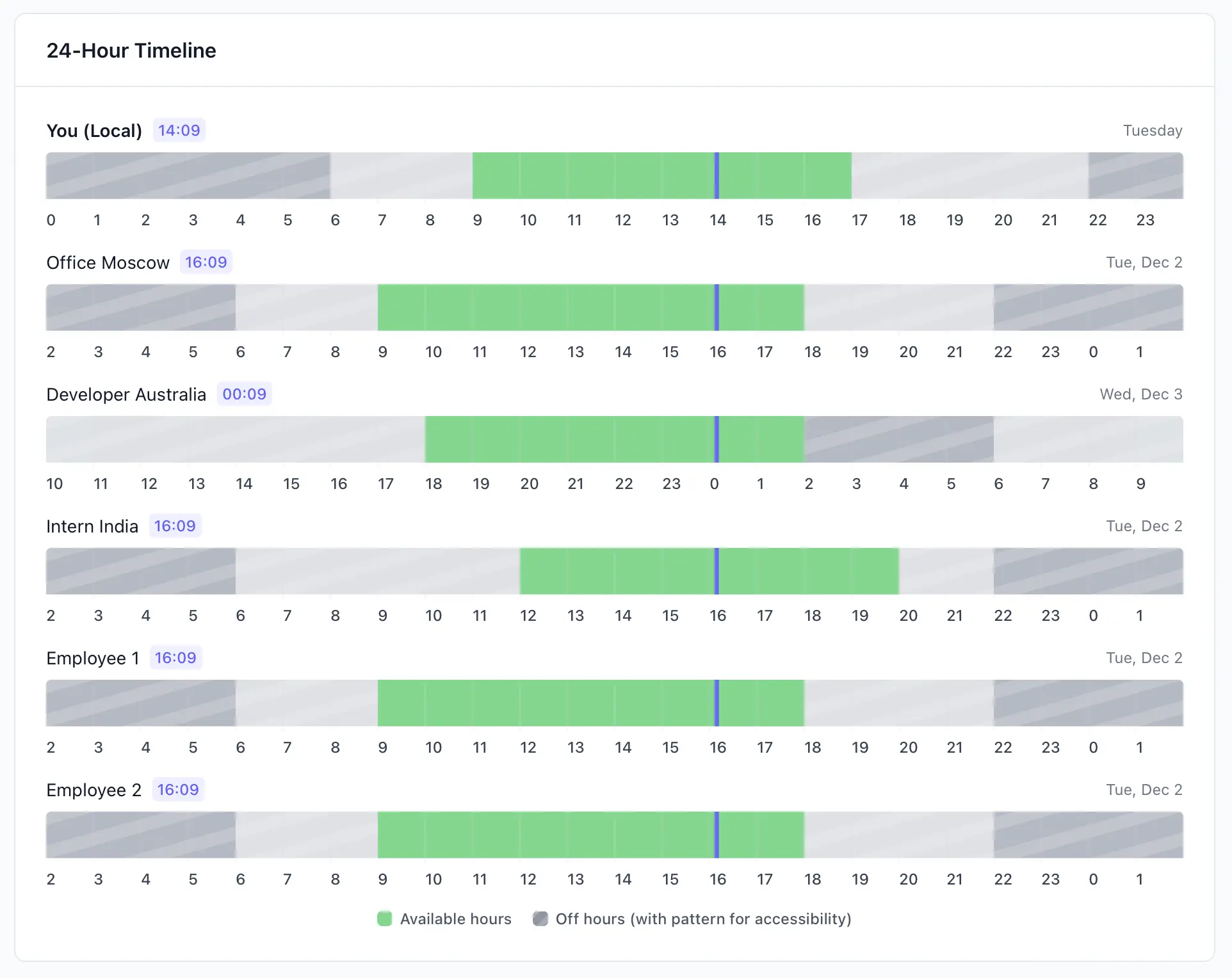
Task: Click the 00:09 badge for Developer Australia
Action: 244,394
